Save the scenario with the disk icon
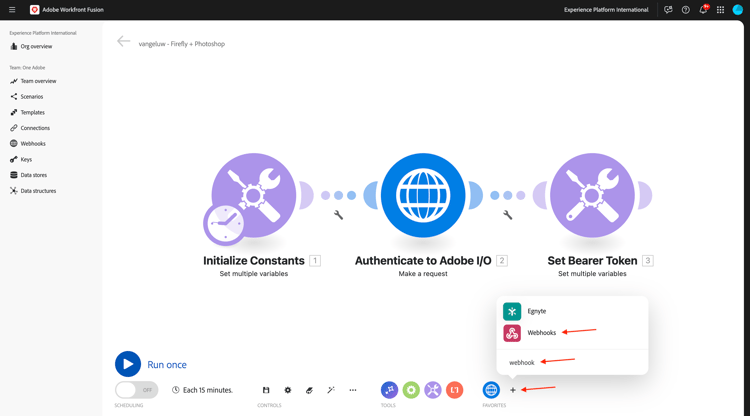Viewport: 750px width, 416px height. tap(266, 390)
